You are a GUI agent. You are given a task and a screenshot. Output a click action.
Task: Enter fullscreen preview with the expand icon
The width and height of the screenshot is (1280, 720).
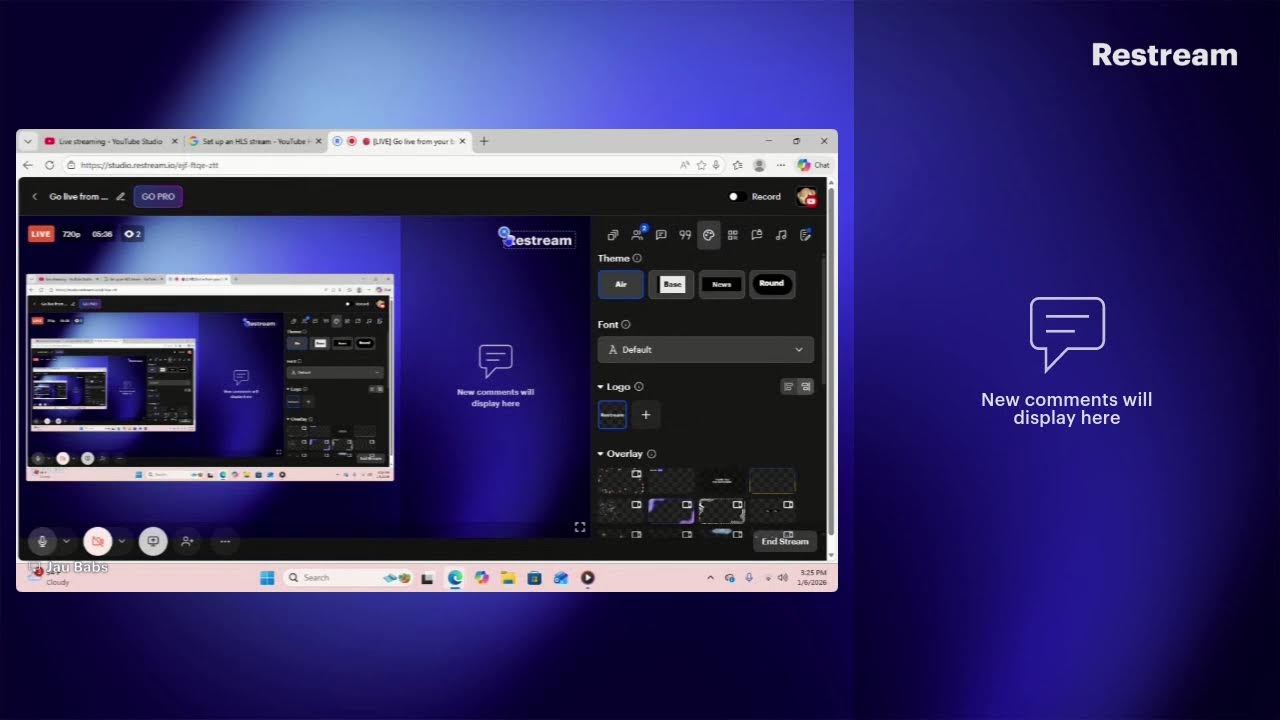tap(580, 527)
